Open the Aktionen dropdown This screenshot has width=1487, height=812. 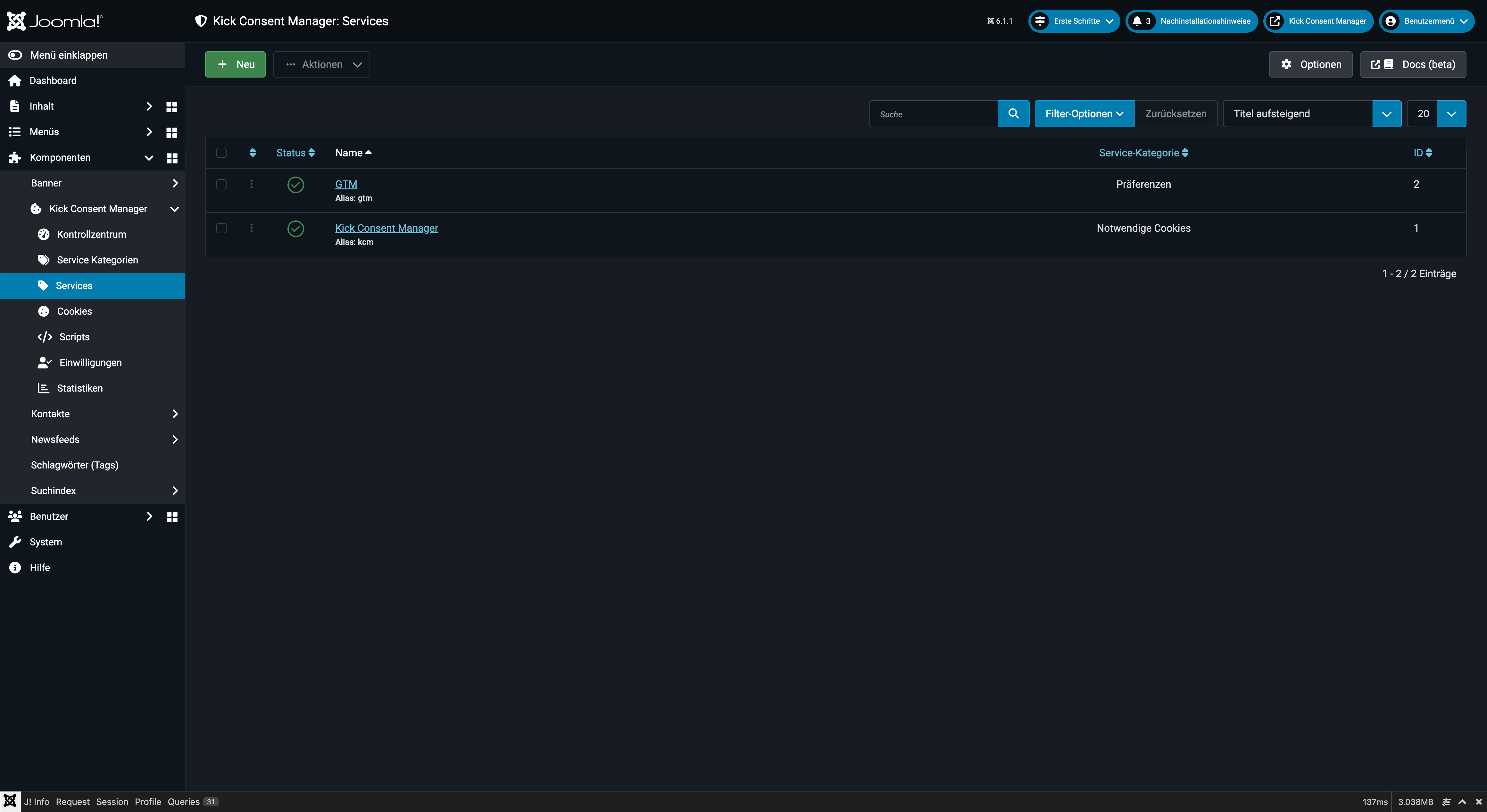[321, 65]
